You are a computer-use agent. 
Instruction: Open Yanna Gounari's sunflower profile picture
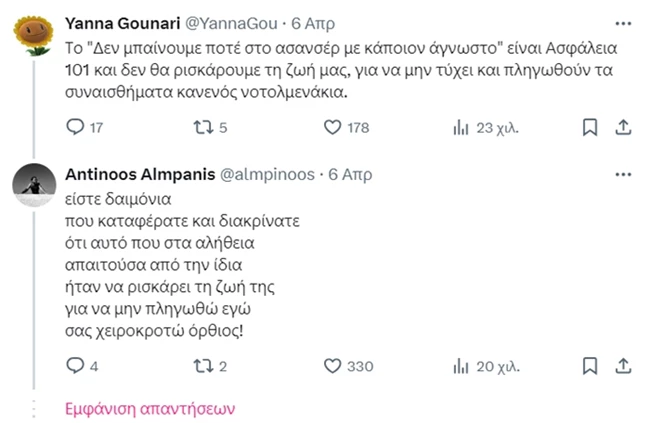coord(32,36)
